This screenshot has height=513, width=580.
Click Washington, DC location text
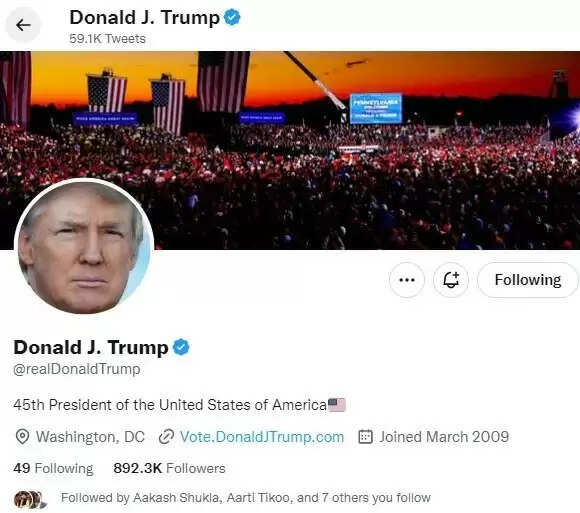[x=90, y=437]
